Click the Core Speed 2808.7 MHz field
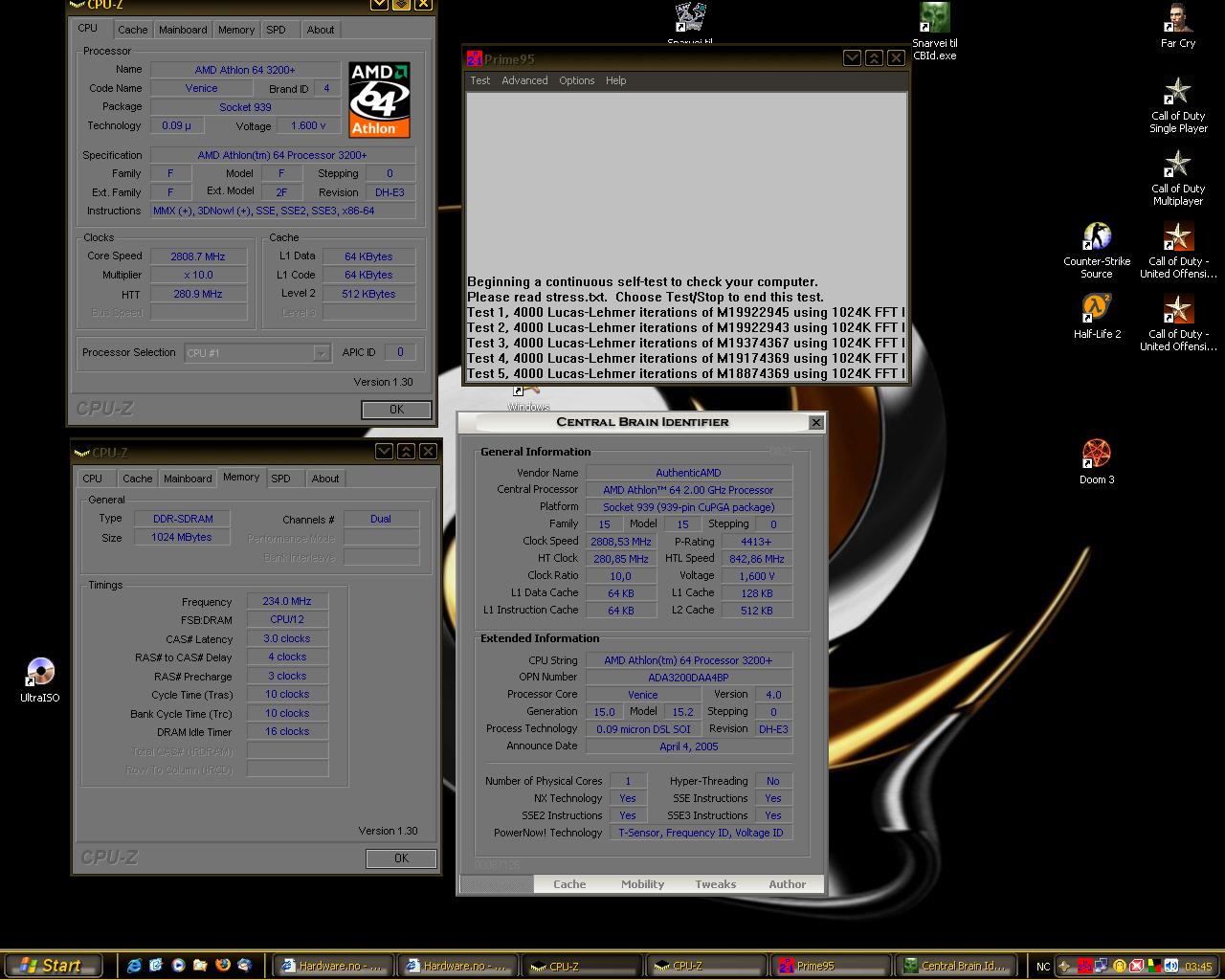This screenshot has width=1225, height=980. click(x=198, y=256)
